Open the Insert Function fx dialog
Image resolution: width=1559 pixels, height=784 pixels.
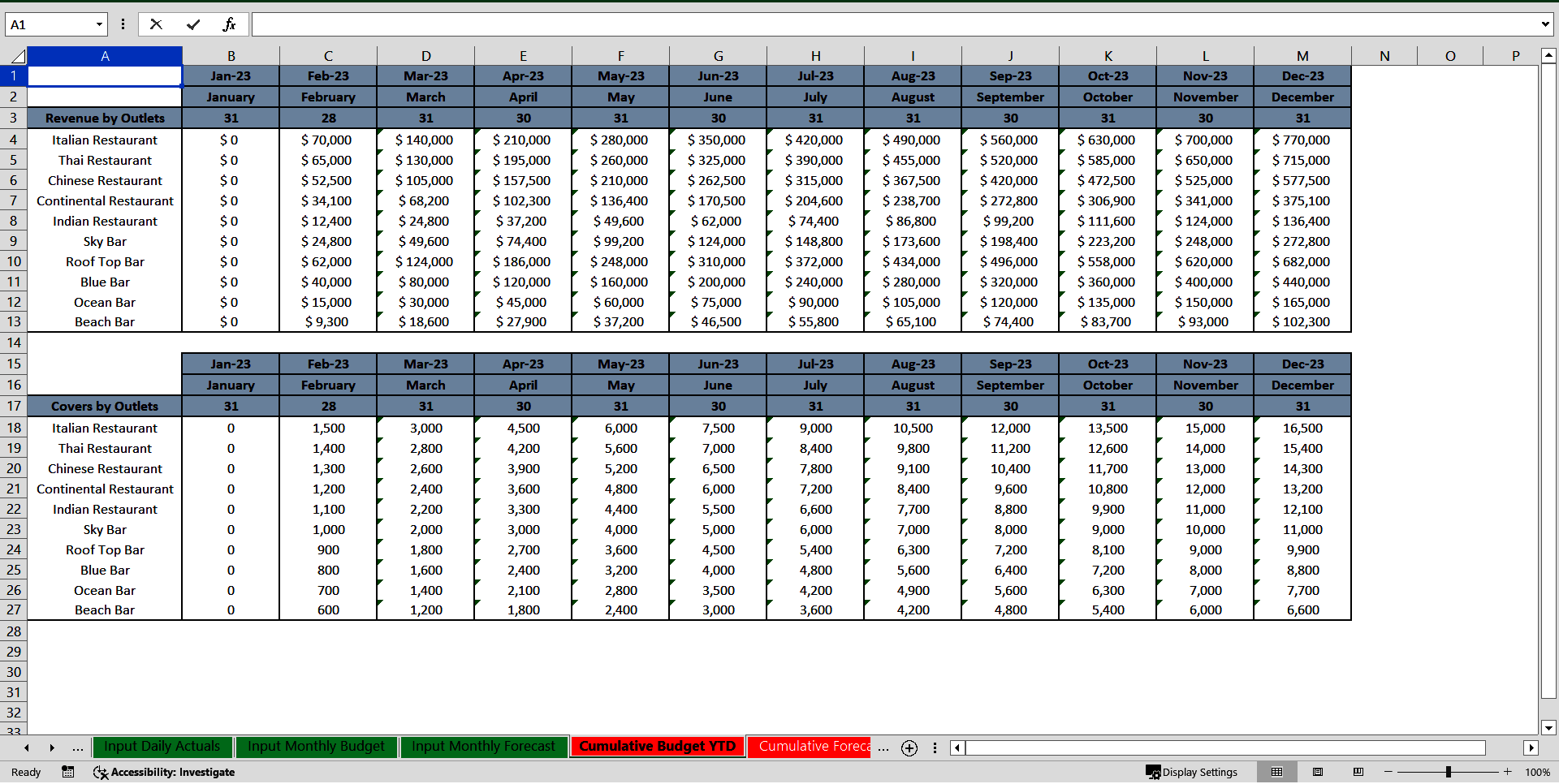[x=229, y=24]
